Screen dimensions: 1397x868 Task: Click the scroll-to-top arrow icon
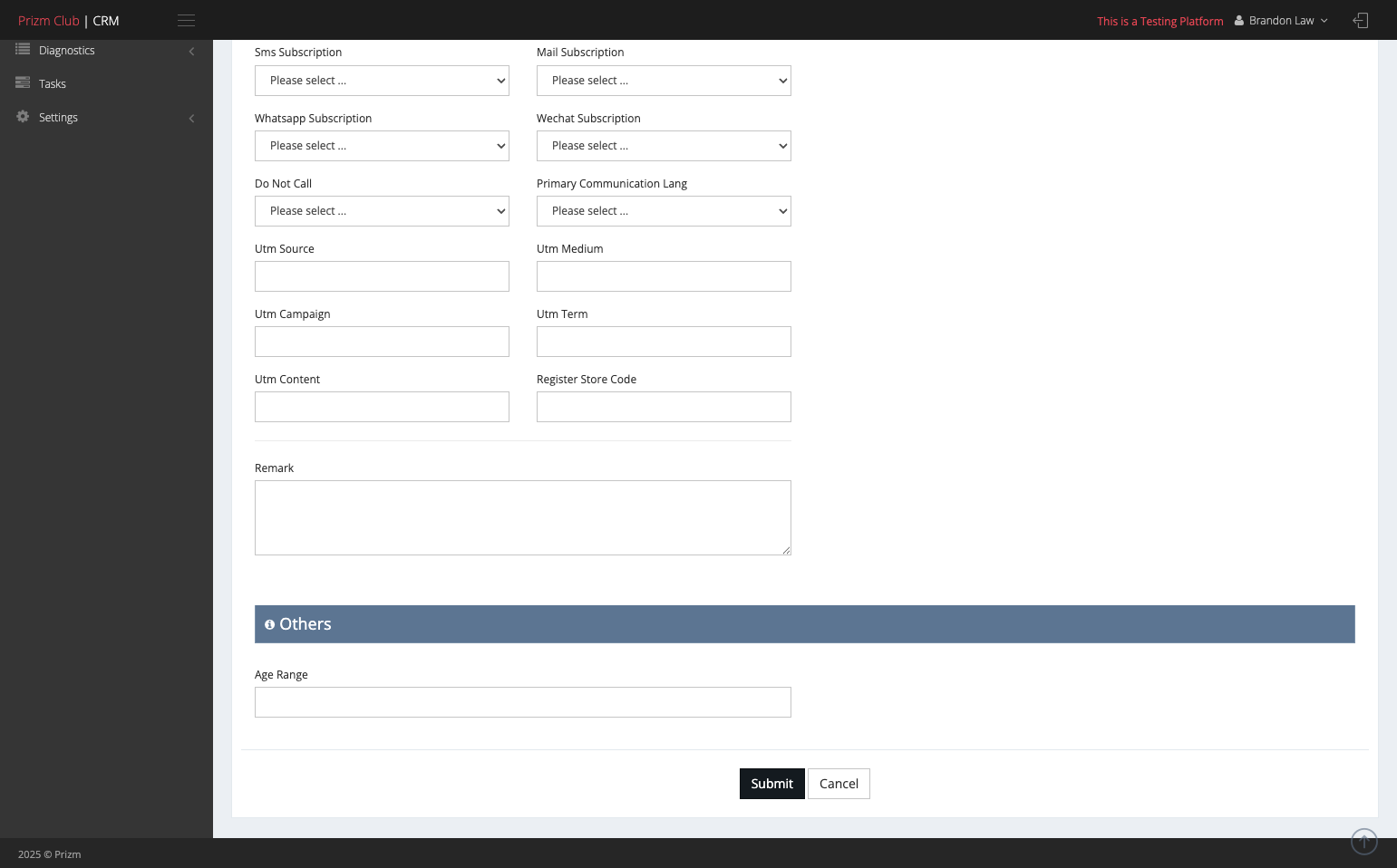click(x=1363, y=842)
